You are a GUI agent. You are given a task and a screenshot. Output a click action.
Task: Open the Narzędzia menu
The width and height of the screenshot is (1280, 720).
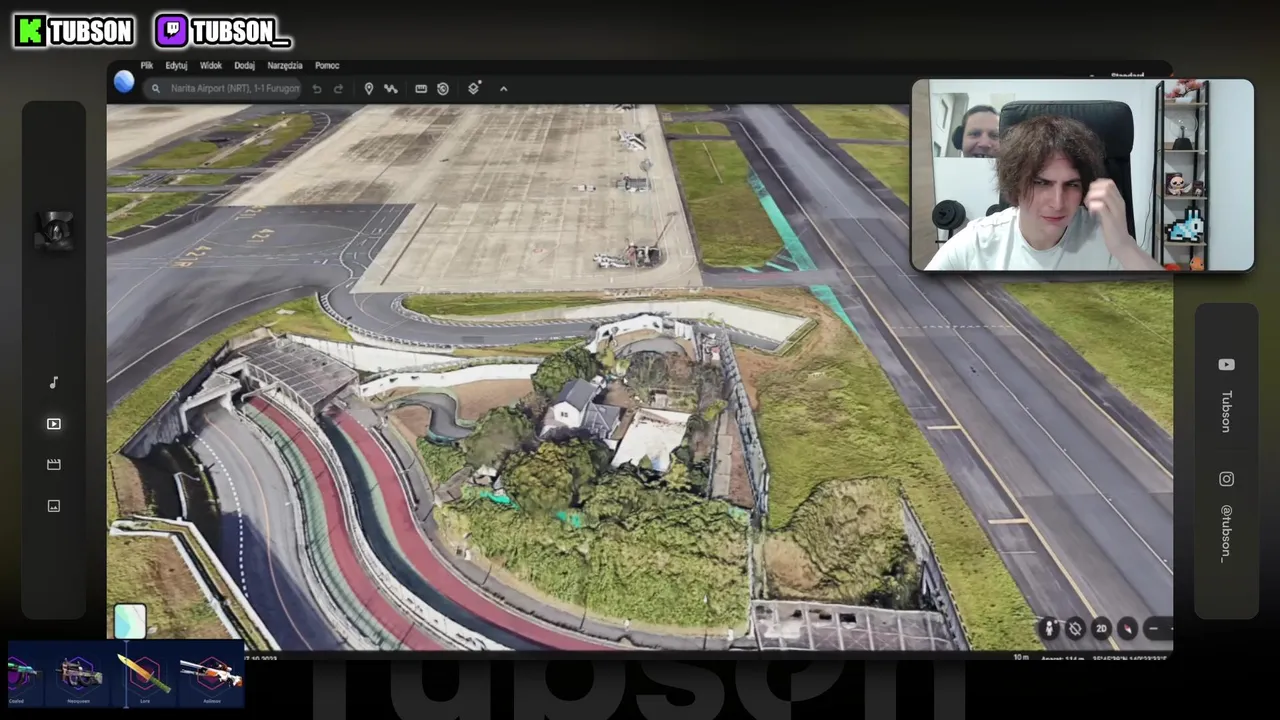tap(285, 66)
